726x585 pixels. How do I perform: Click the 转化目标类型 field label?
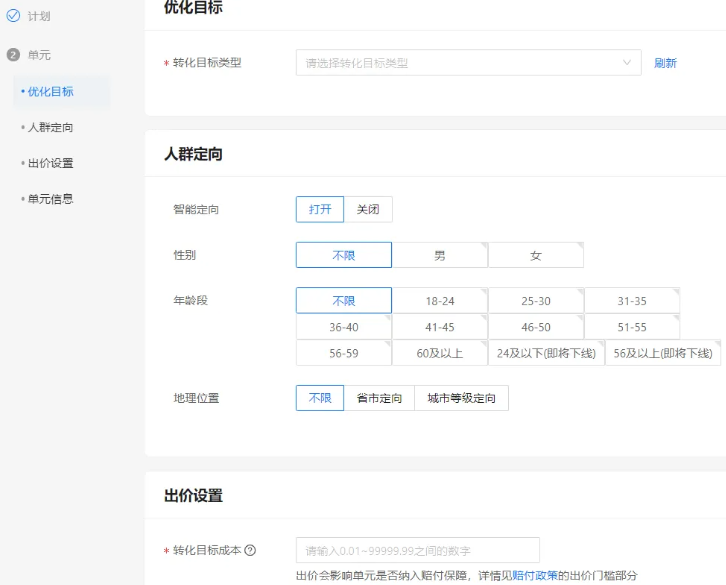tap(207, 63)
